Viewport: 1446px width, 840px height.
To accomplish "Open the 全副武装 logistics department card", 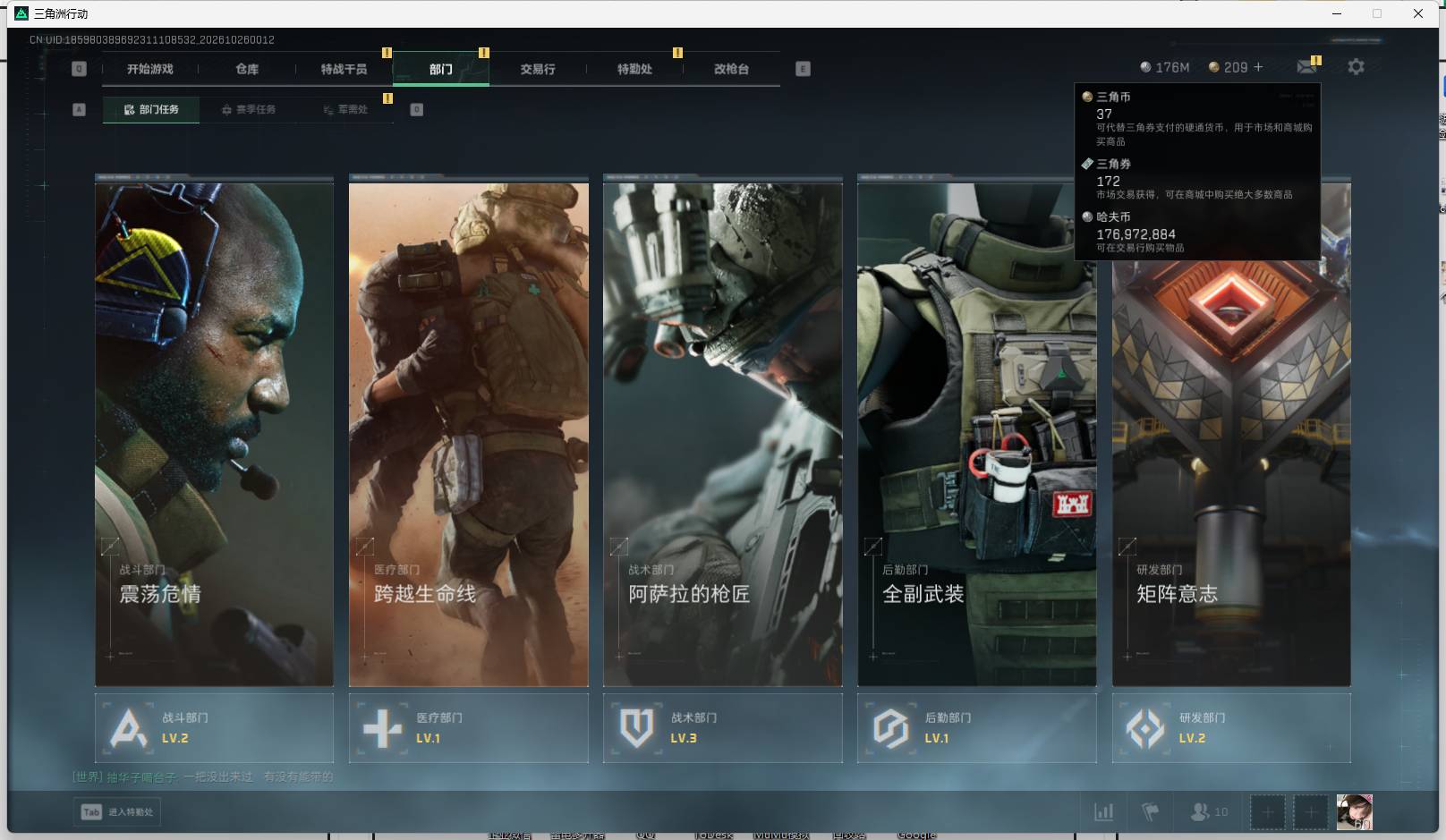I will pyautogui.click(x=976, y=430).
